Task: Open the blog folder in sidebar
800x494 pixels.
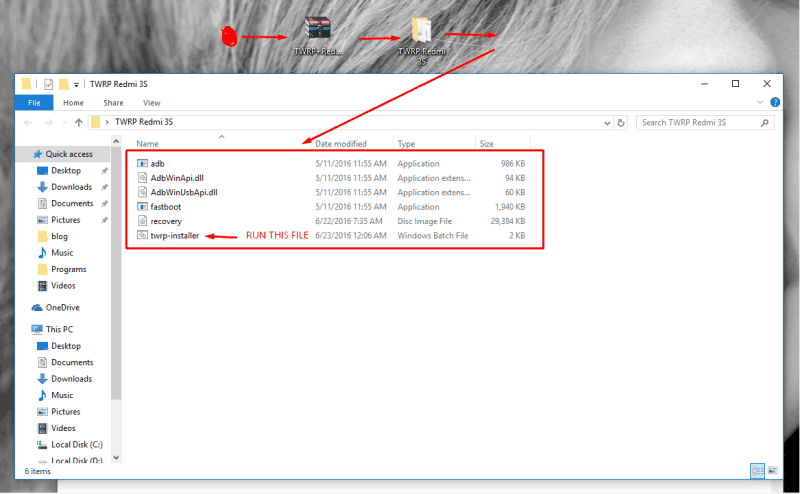Action: [59, 236]
